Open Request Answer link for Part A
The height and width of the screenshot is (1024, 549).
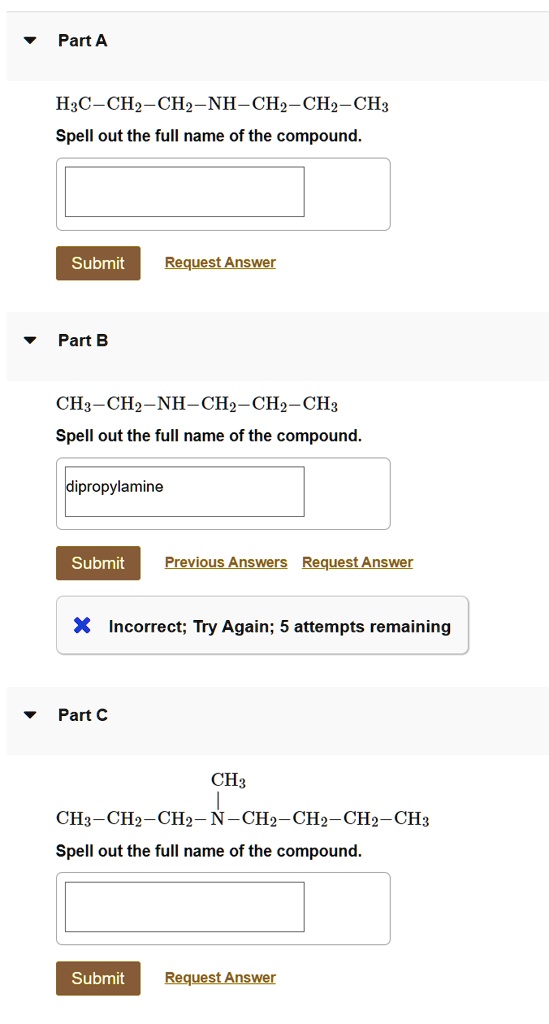pyautogui.click(x=220, y=263)
